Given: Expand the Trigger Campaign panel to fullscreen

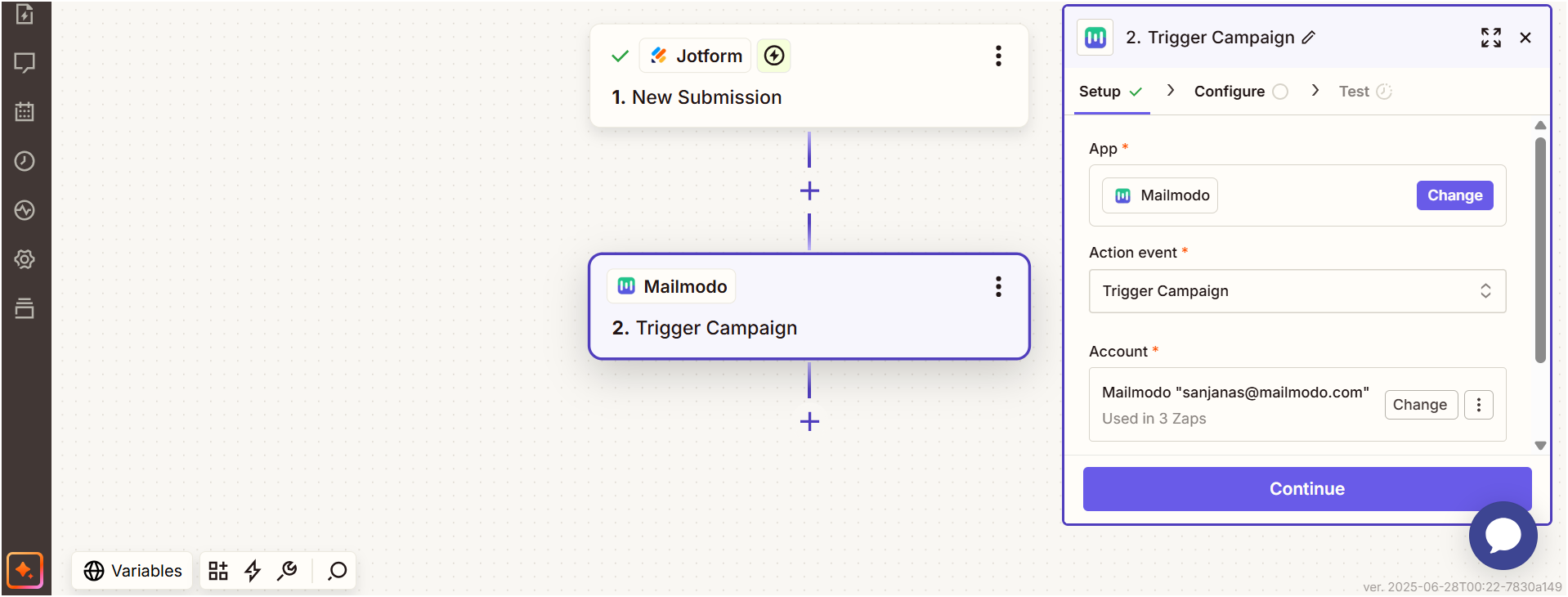Looking at the screenshot, I should tap(1490, 38).
